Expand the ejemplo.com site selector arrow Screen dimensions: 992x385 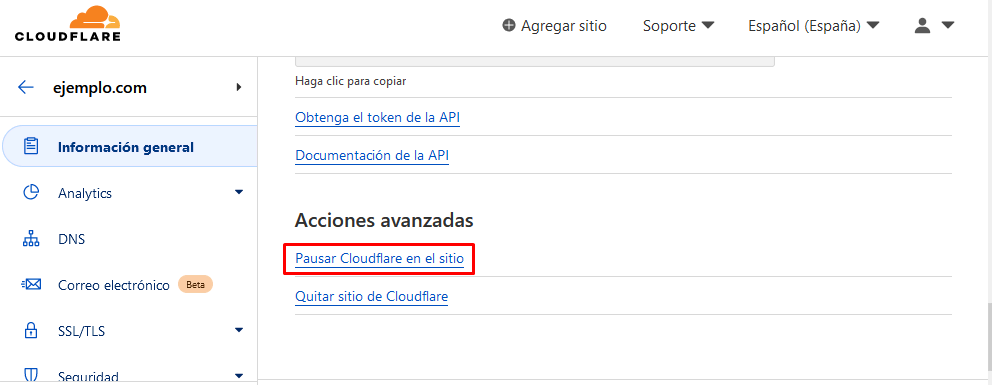click(239, 87)
